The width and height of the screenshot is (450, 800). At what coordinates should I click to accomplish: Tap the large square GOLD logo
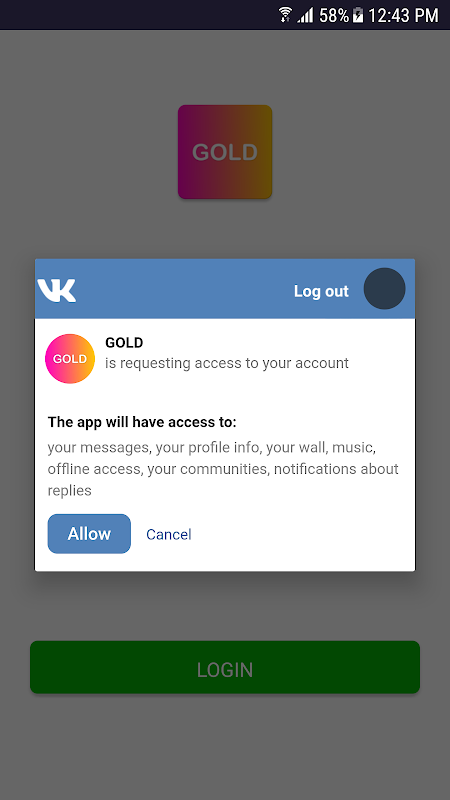pyautogui.click(x=225, y=152)
